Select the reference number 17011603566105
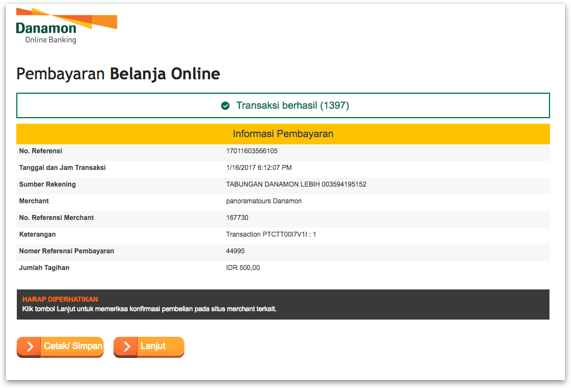The width and height of the screenshot is (571, 388). [x=252, y=151]
